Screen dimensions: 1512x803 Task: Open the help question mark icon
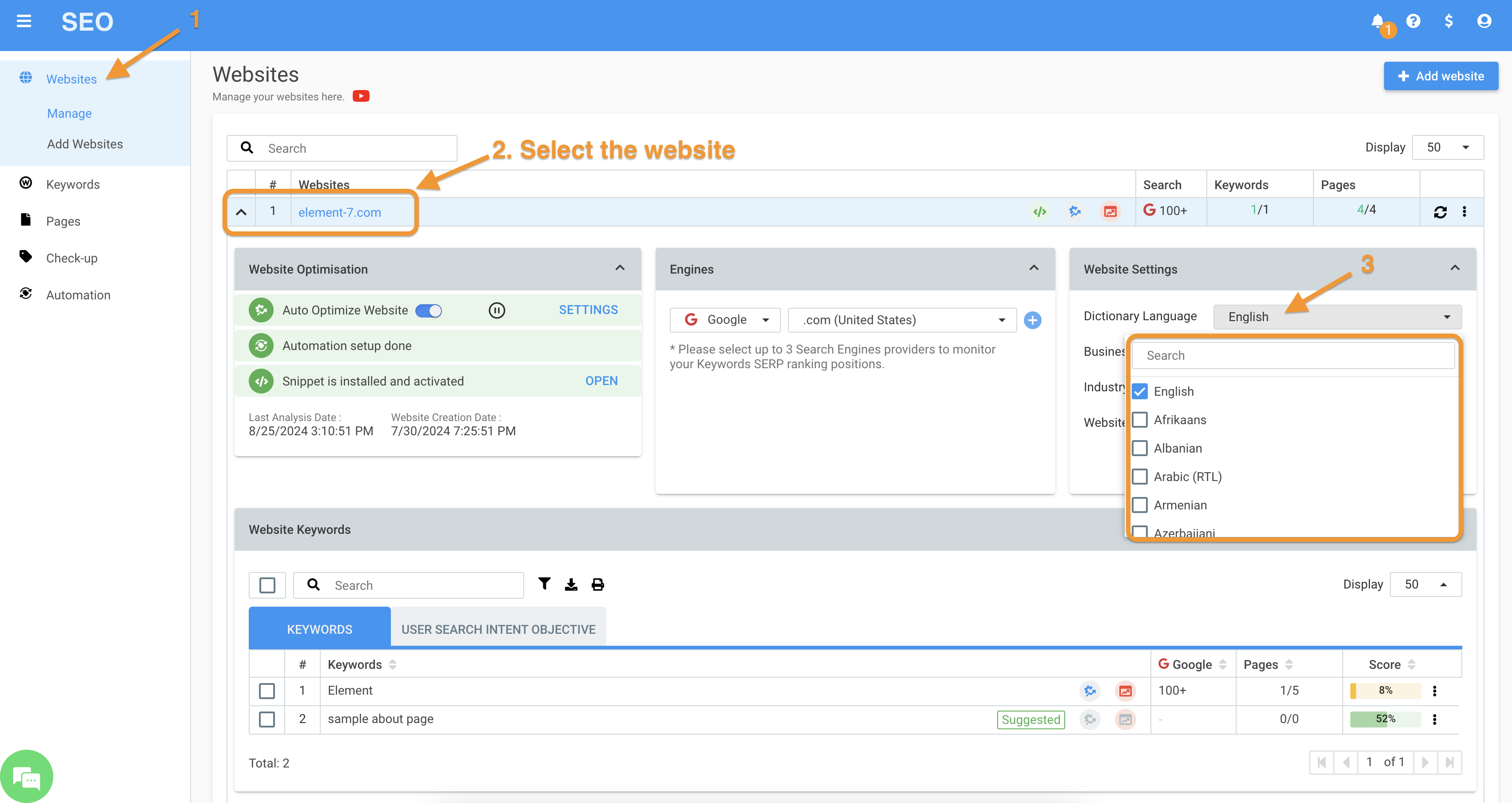click(x=1413, y=22)
